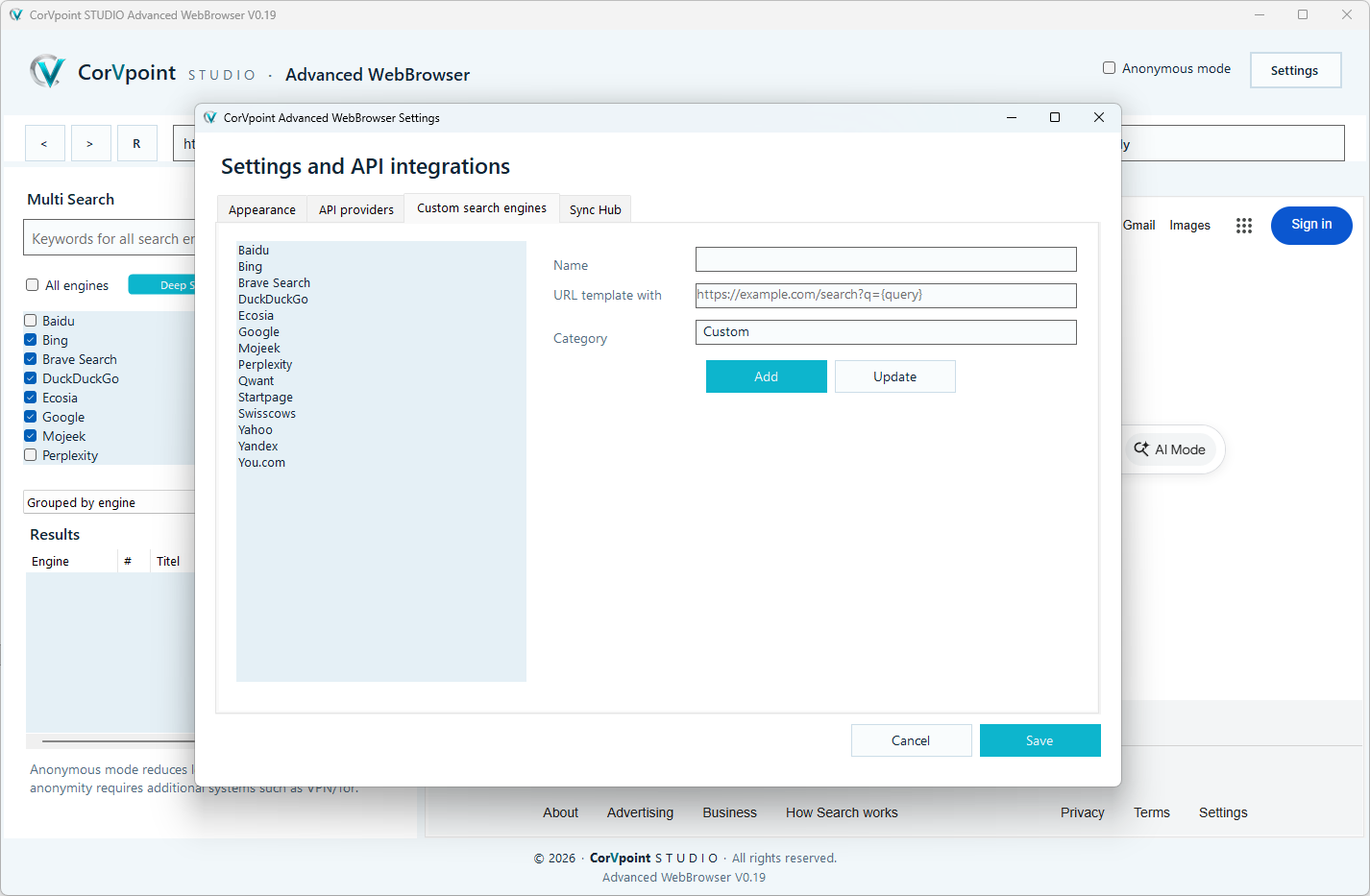Click the Business footer link
This screenshot has width=1370, height=896.
coord(729,812)
